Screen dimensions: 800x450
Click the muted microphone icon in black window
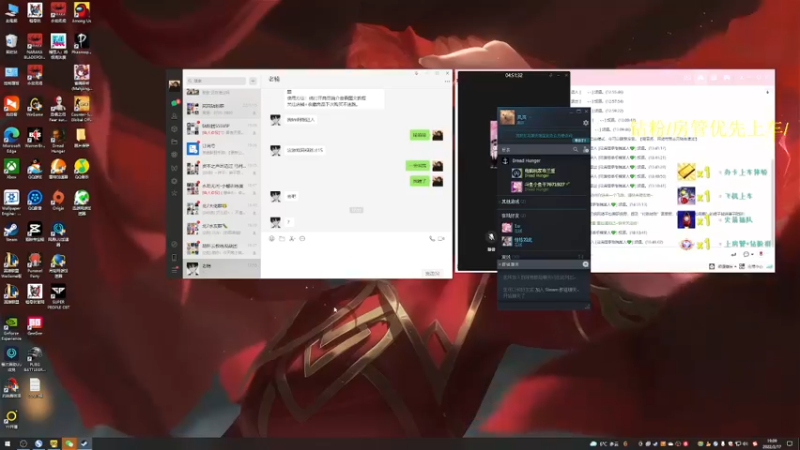pyautogui.click(x=491, y=237)
